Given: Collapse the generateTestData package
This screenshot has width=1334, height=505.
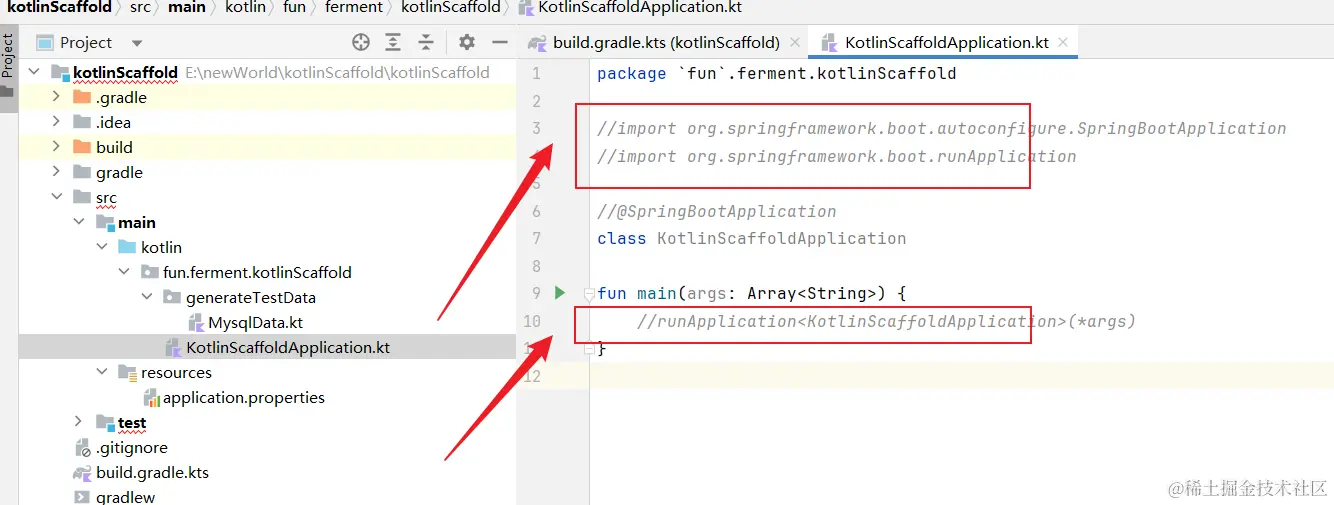Looking at the screenshot, I should pos(147,297).
